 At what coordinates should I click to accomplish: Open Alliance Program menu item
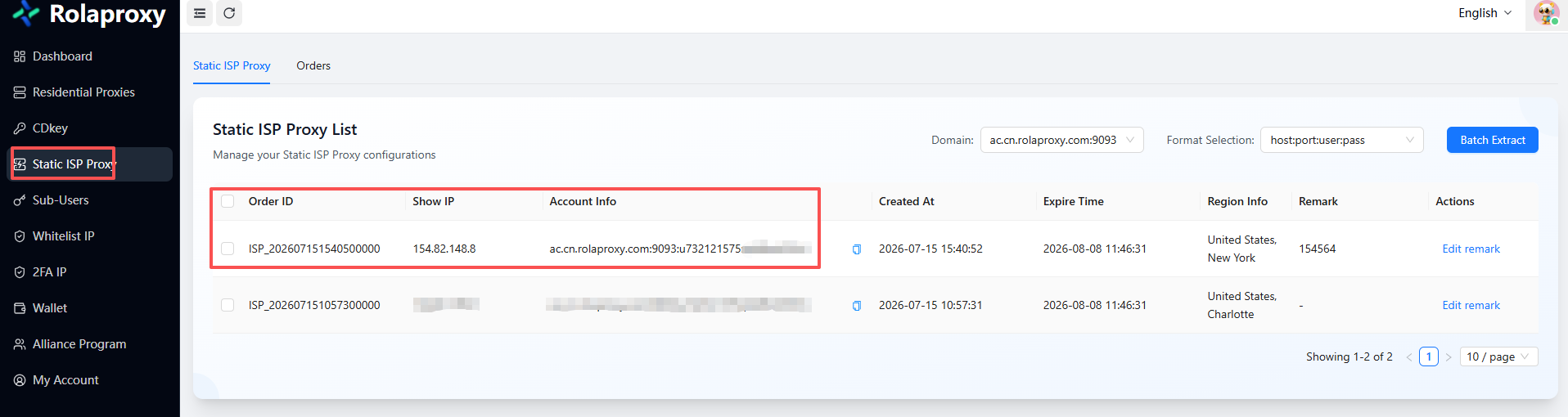(x=90, y=344)
